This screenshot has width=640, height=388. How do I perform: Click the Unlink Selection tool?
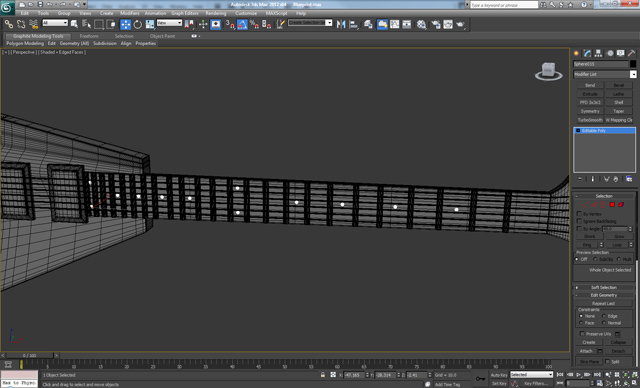[x=21, y=24]
